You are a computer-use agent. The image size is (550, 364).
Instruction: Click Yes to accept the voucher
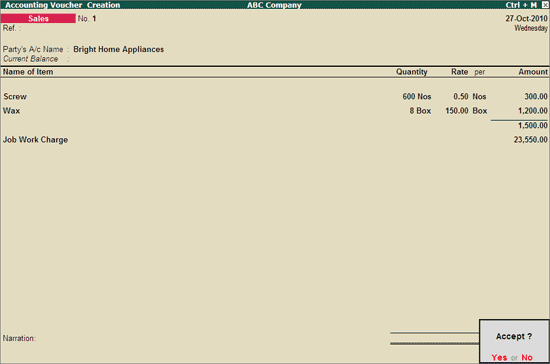(499, 357)
